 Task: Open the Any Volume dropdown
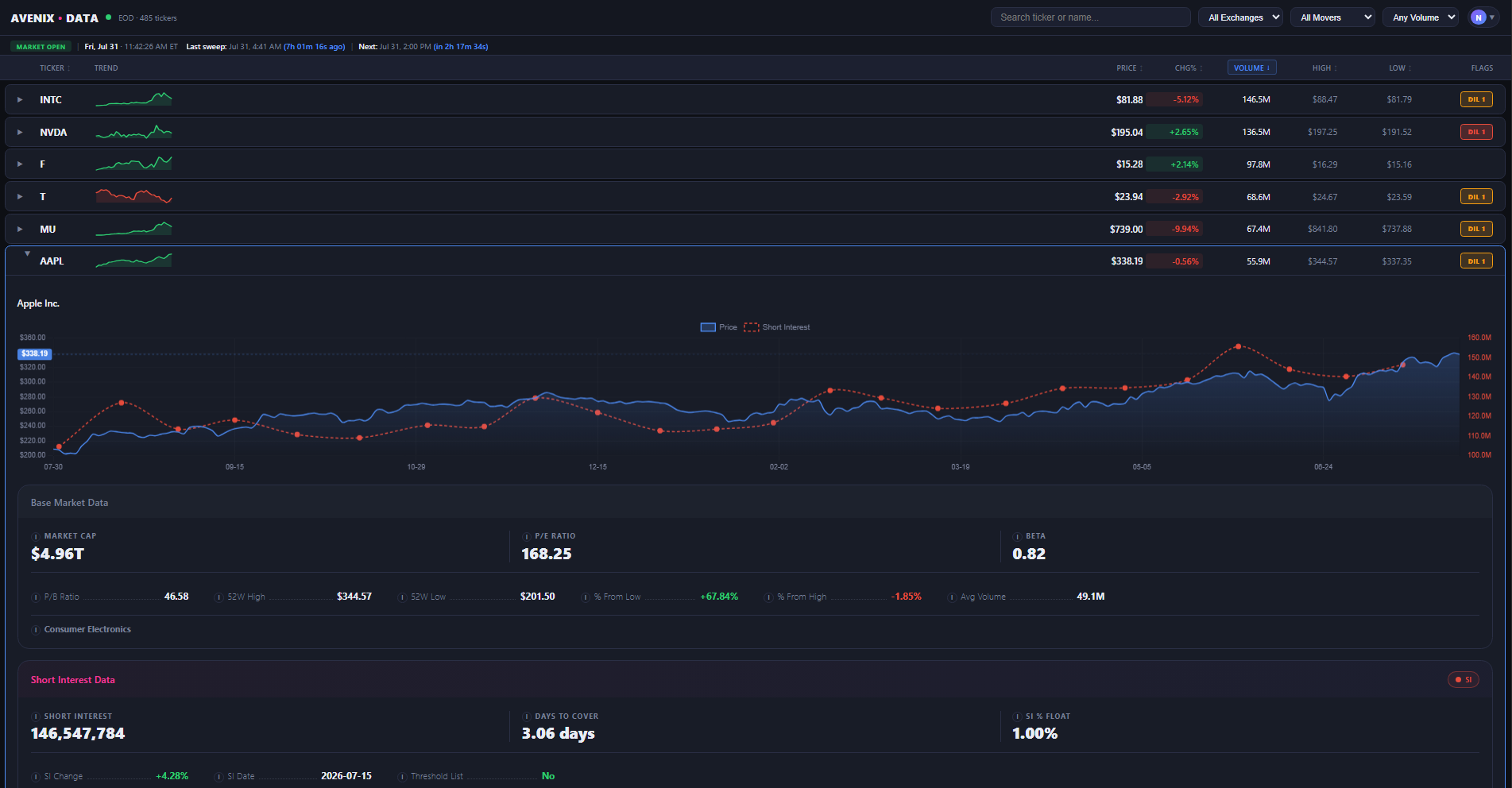(x=1421, y=17)
